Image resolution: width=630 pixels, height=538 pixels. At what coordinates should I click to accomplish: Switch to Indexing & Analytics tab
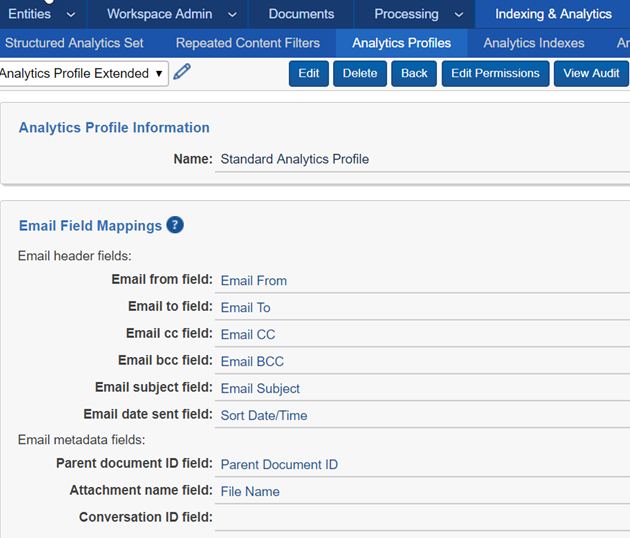click(553, 14)
